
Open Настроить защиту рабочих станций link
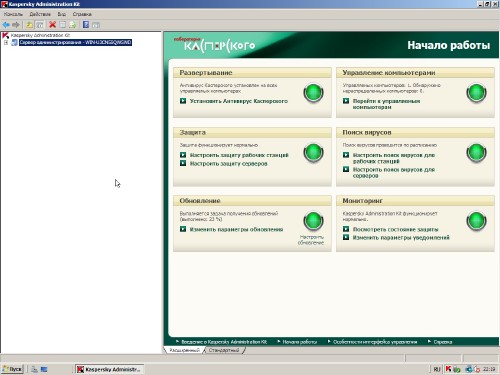click(x=239, y=155)
